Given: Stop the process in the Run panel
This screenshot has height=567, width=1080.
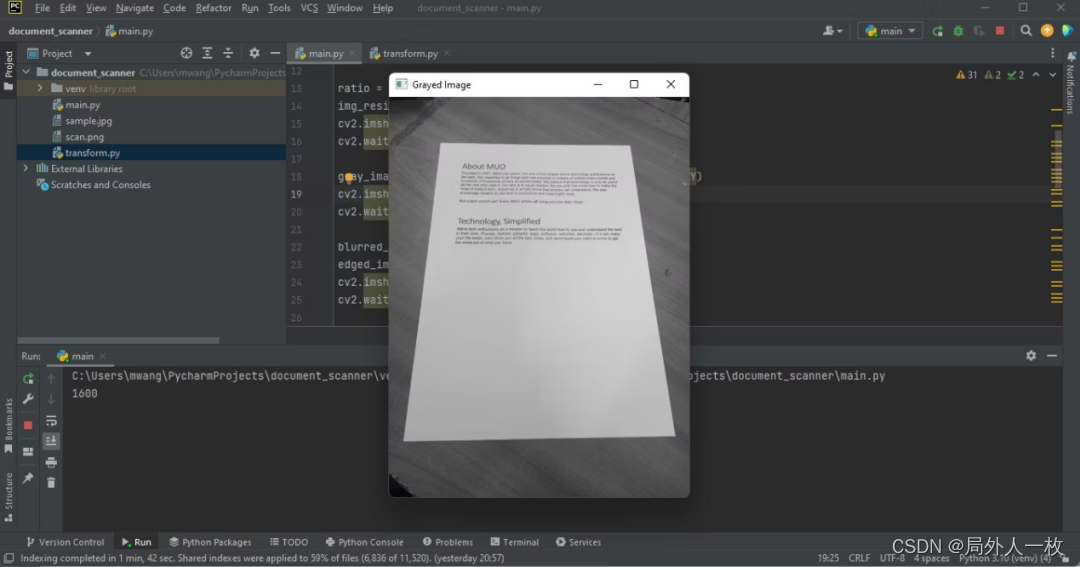Looking at the screenshot, I should coord(28,425).
